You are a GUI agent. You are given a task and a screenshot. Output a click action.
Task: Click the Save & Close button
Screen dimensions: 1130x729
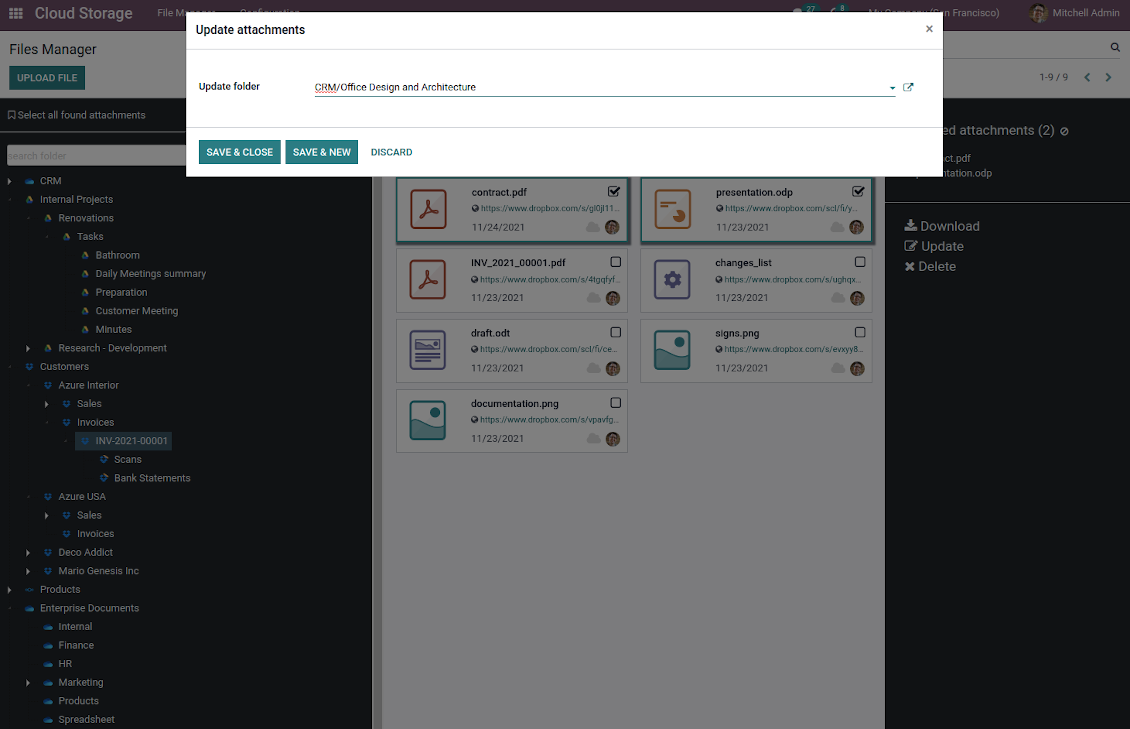click(x=239, y=152)
